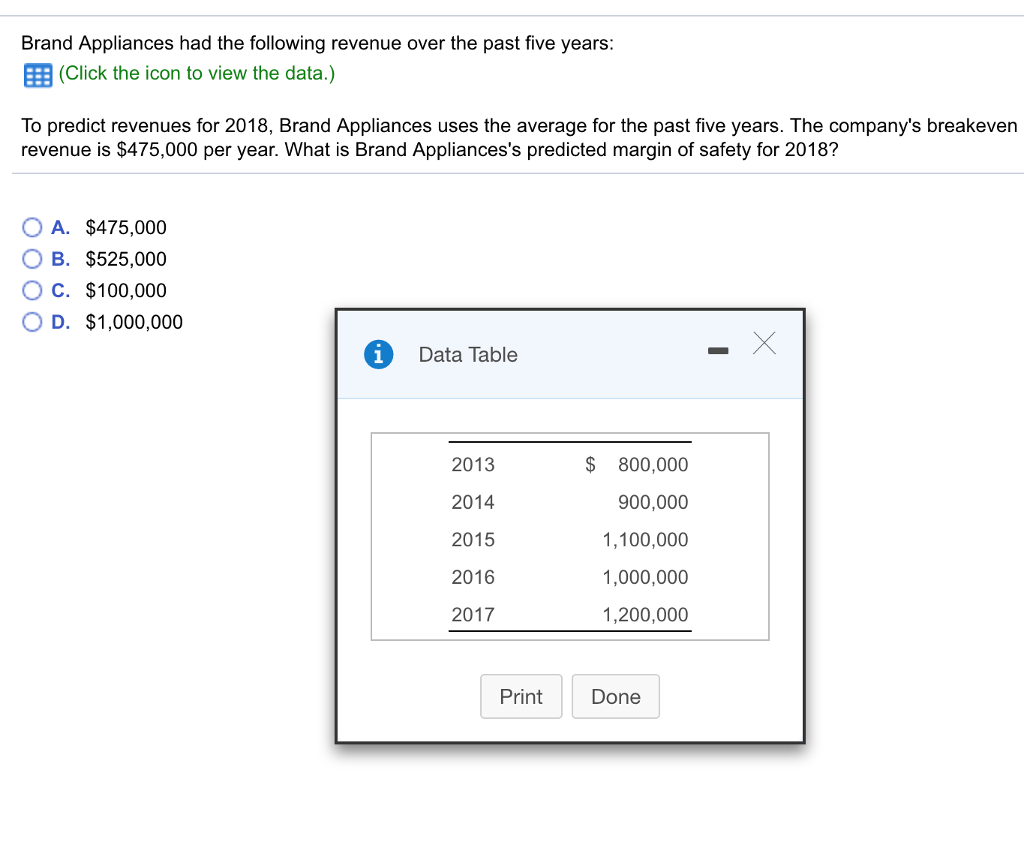1024x863 pixels.
Task: Click the 2013 year cell
Action: [473, 464]
